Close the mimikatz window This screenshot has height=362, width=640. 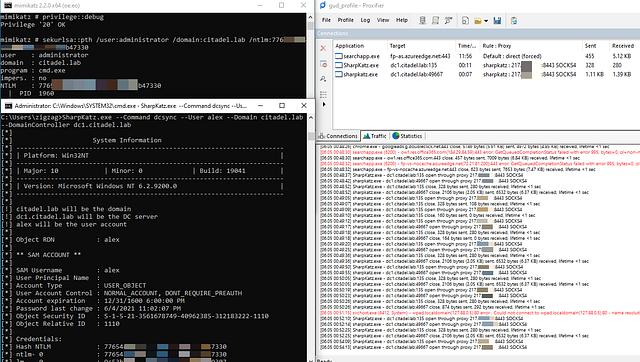pyautogui.click(x=303, y=5)
